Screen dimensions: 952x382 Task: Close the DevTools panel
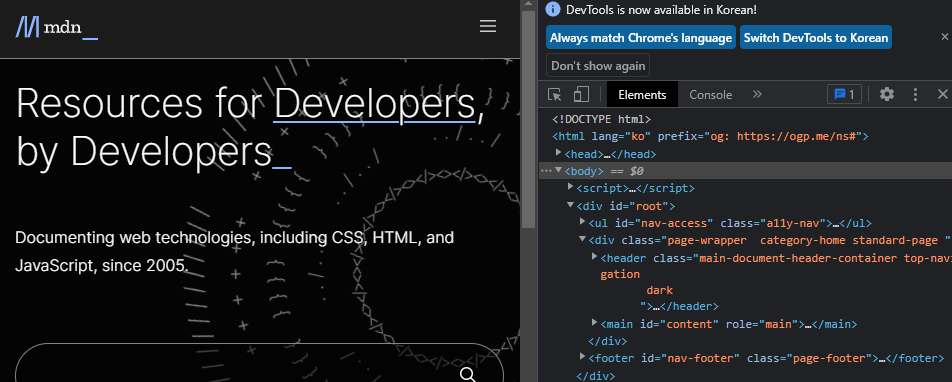942,94
